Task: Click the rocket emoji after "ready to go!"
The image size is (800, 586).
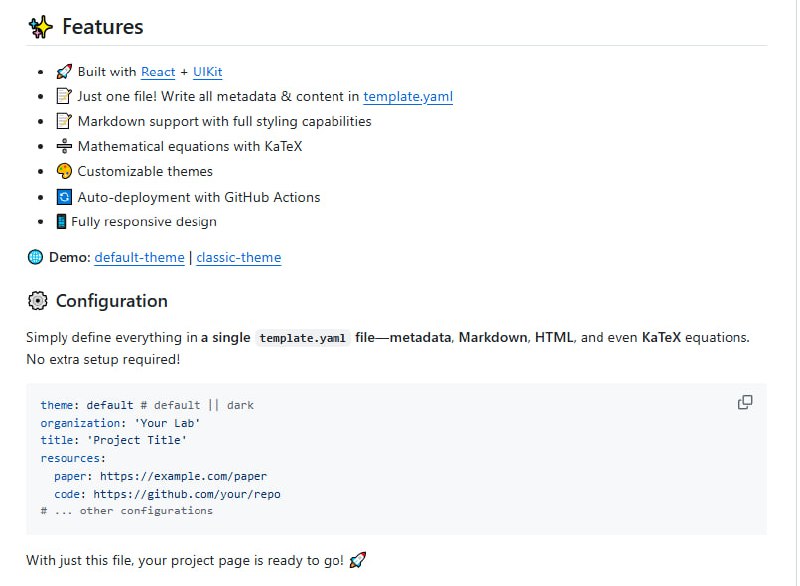Action: point(358,561)
